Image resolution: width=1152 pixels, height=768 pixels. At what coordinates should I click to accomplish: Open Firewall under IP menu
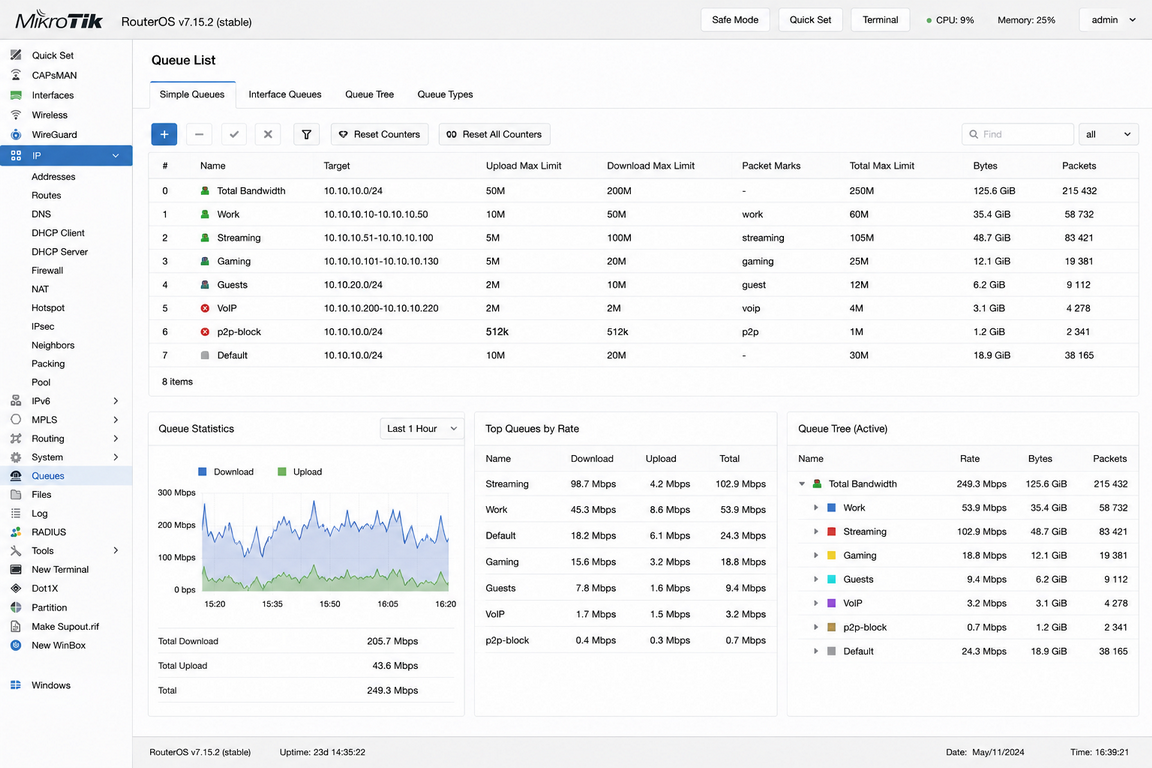pos(47,270)
